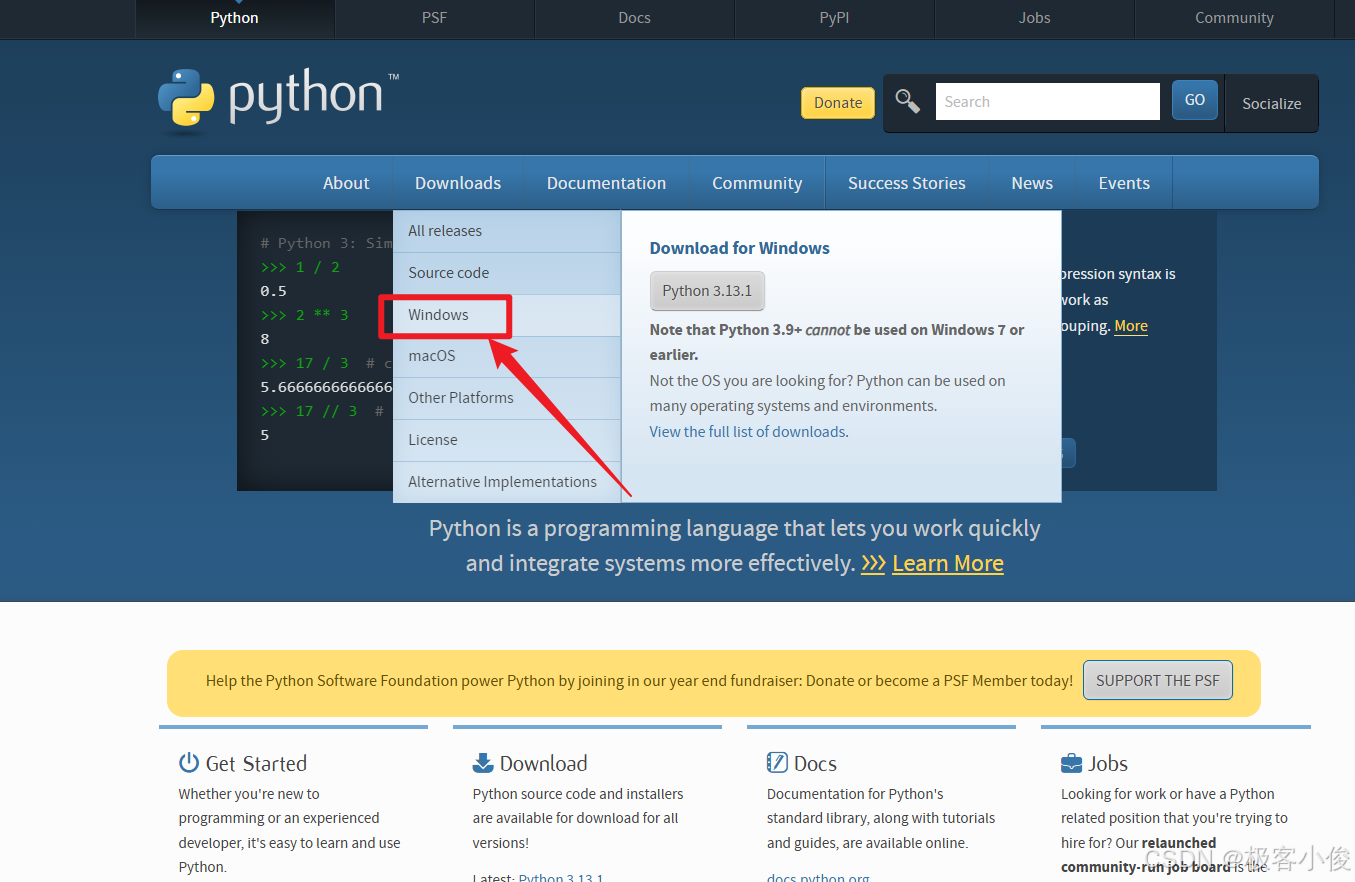This screenshot has width=1355, height=882.
Task: Click the GO search button
Action: (1195, 100)
